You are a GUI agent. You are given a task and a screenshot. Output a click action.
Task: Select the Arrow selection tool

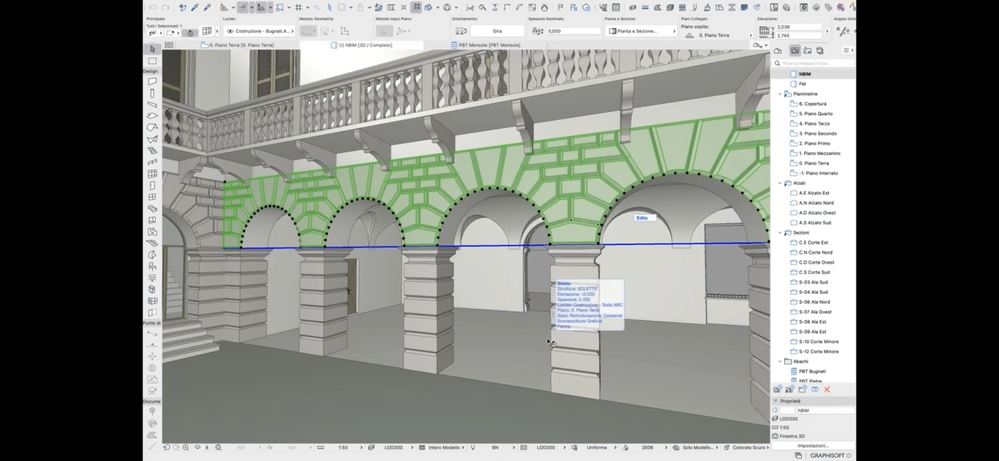point(152,48)
